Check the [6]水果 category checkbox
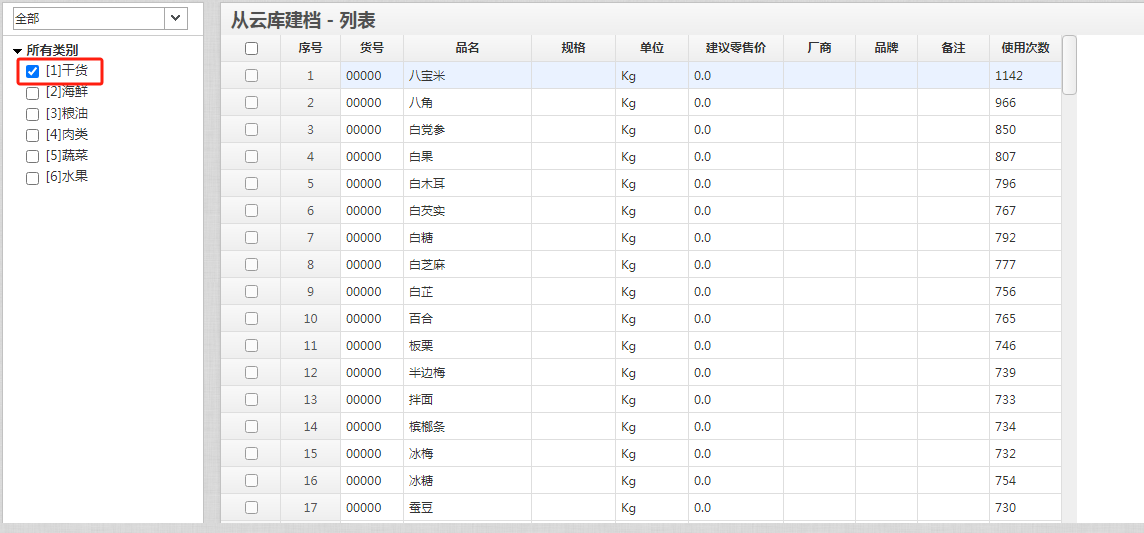 pos(32,178)
